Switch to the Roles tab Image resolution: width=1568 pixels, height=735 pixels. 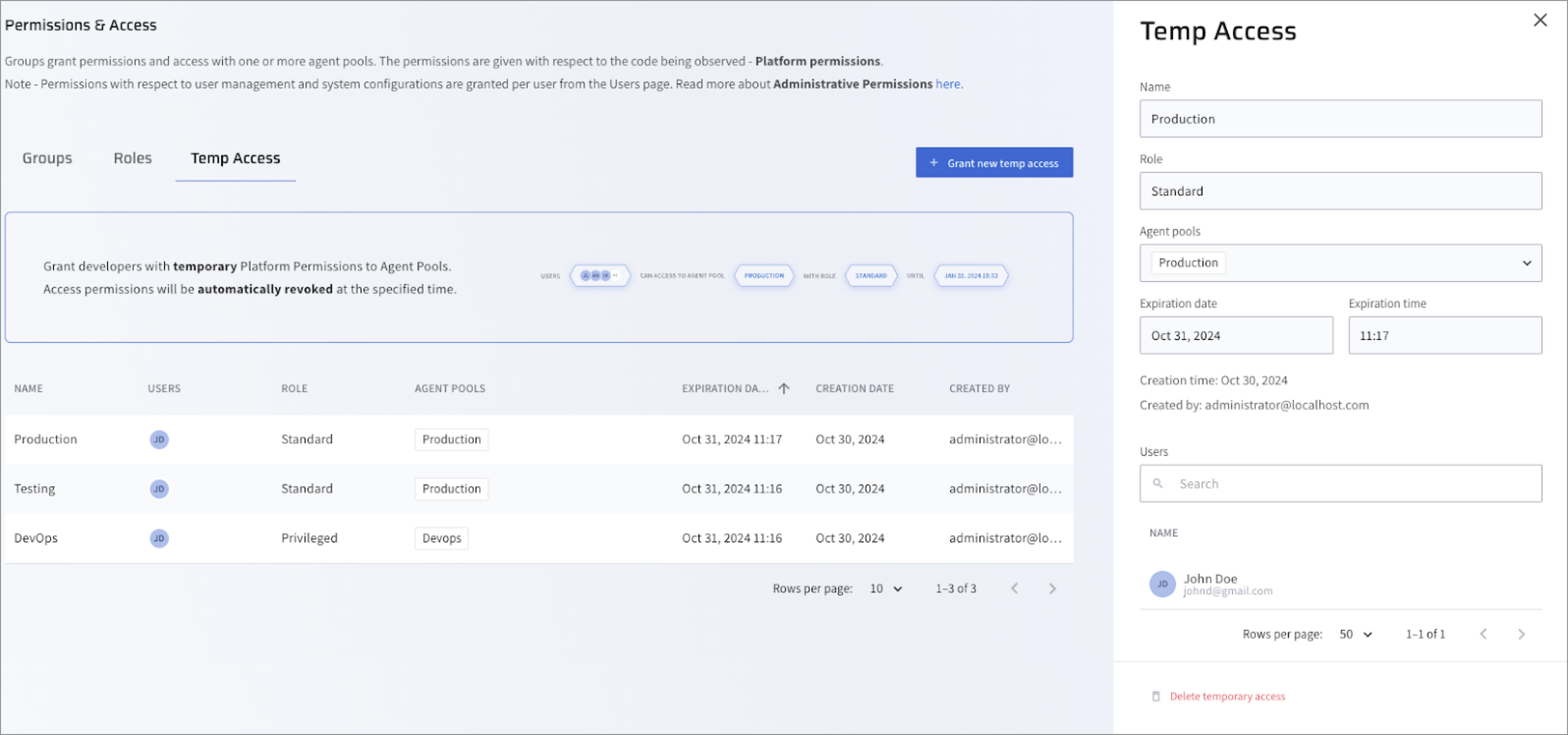pos(132,158)
